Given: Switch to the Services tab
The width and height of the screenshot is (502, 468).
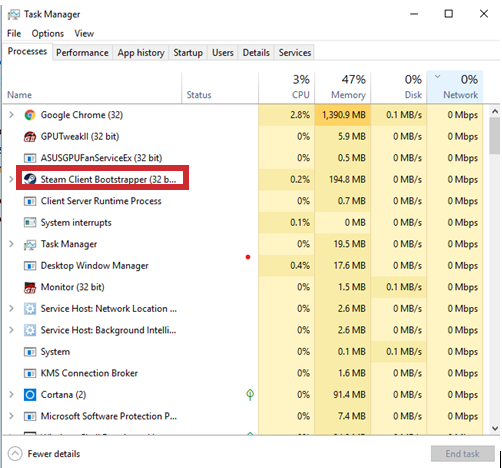Looking at the screenshot, I should click(295, 53).
